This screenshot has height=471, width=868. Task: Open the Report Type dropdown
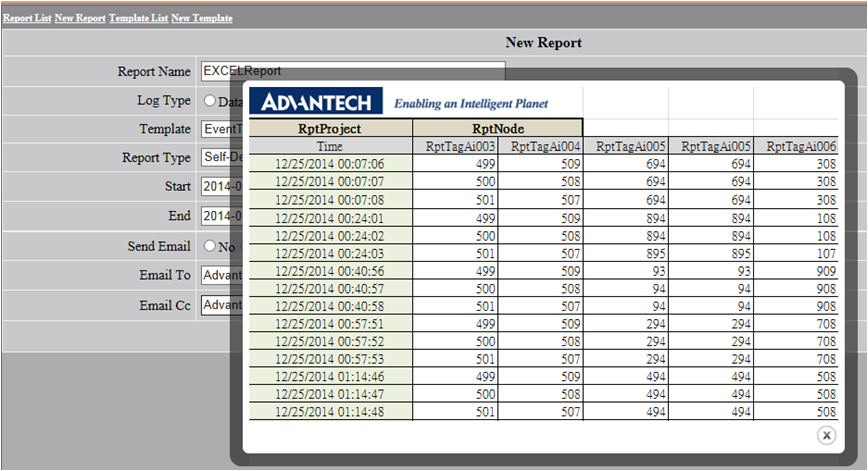tap(222, 157)
